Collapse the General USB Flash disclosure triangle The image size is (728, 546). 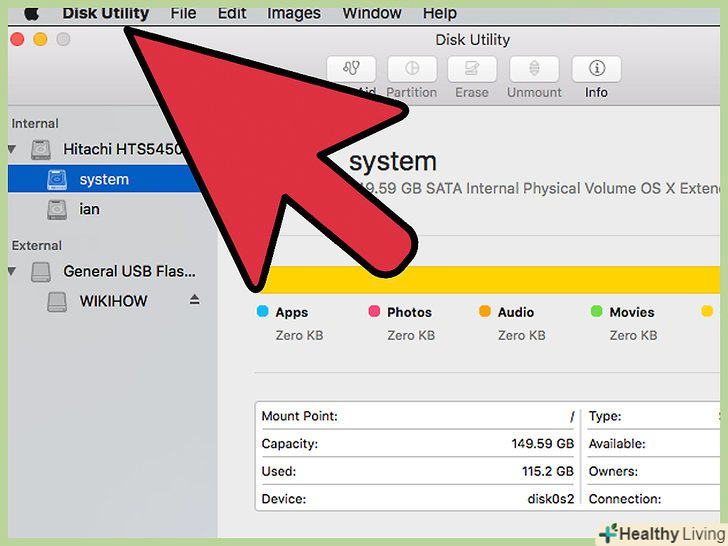pyautogui.click(x=13, y=272)
